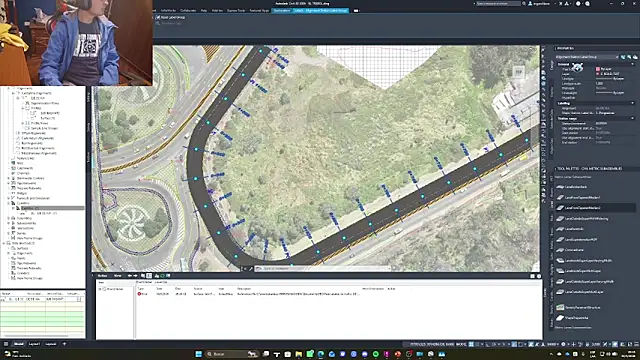Click Reset Label Group ribbon button
Screen dimensions: 640x360
171,18
